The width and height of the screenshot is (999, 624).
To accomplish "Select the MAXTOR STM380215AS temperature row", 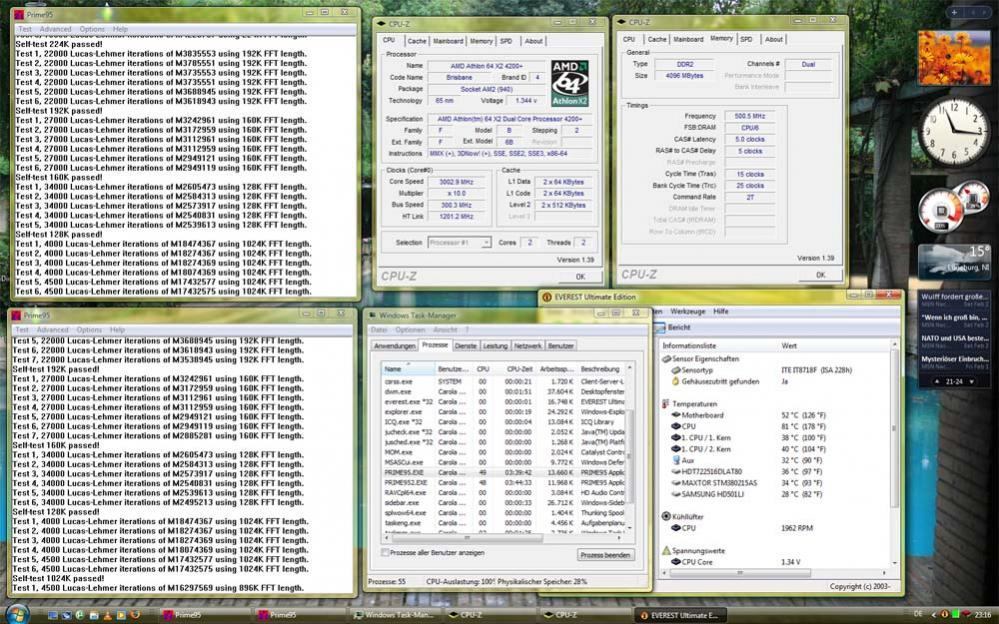I will tap(775, 483).
